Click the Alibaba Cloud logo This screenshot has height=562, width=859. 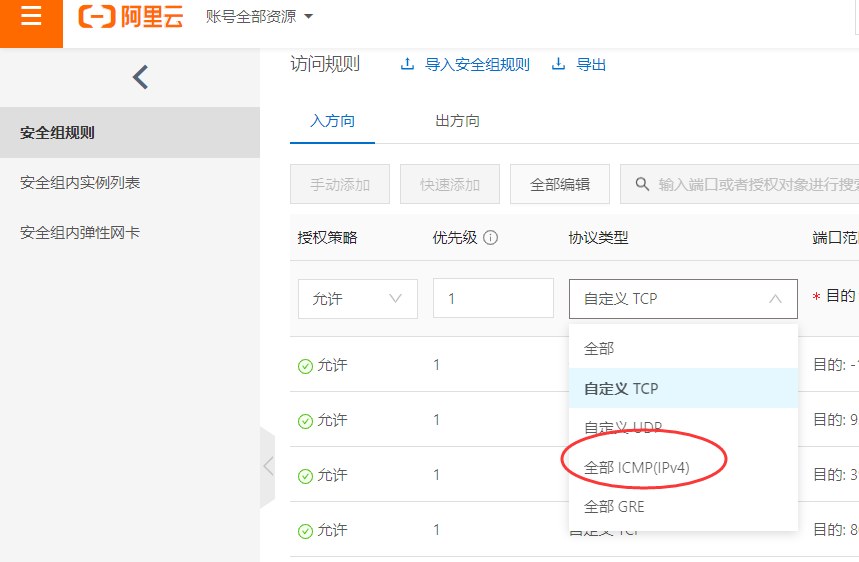pos(131,17)
